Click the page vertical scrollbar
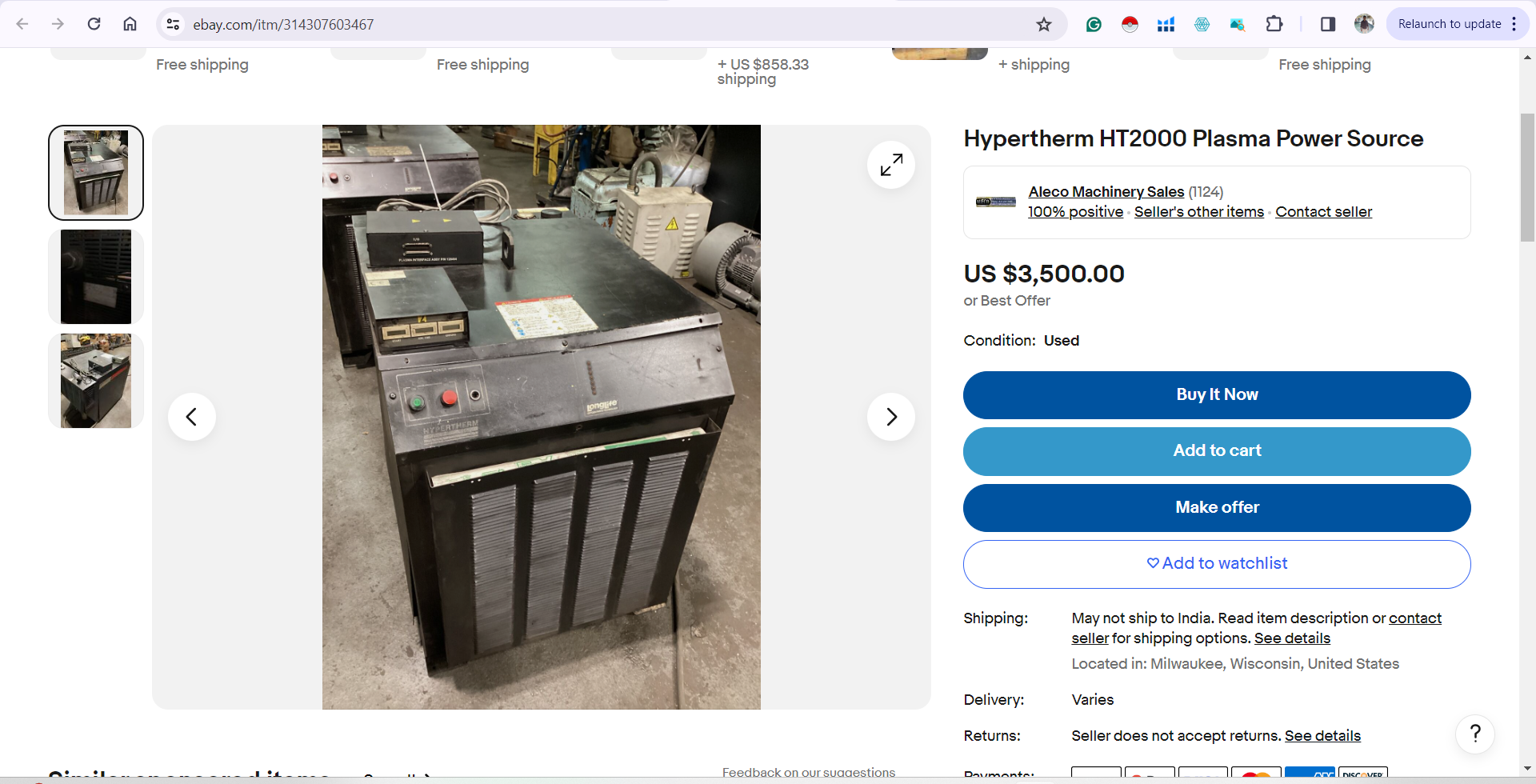The width and height of the screenshot is (1536, 784). [1527, 178]
